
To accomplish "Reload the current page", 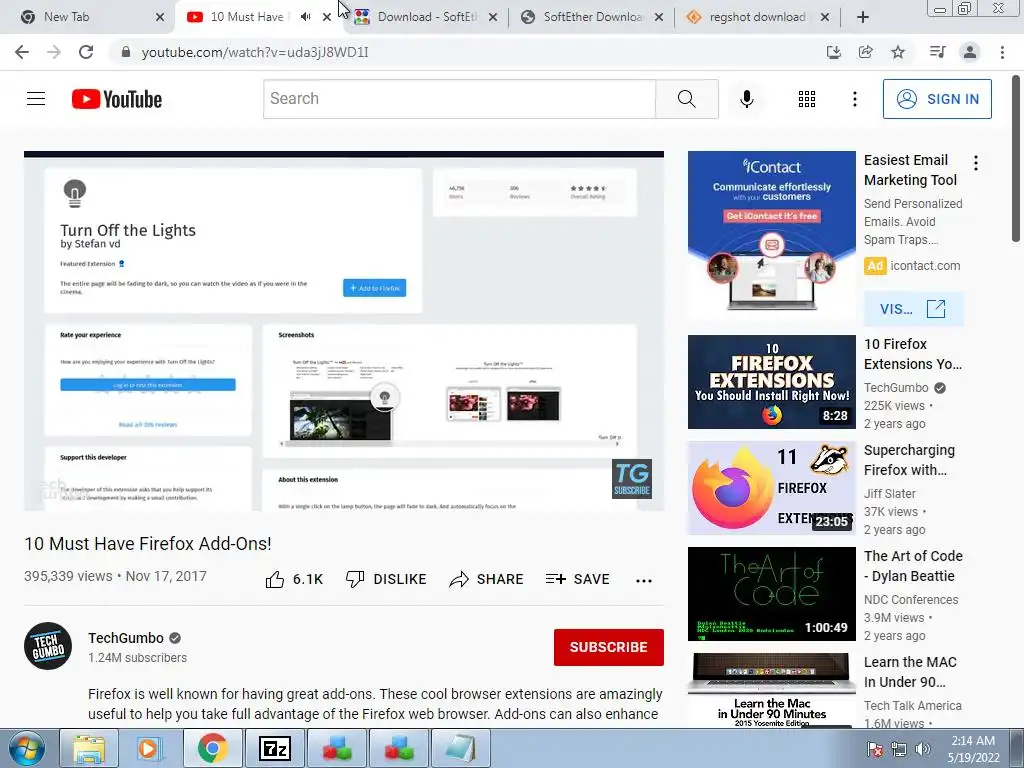I will [86, 52].
